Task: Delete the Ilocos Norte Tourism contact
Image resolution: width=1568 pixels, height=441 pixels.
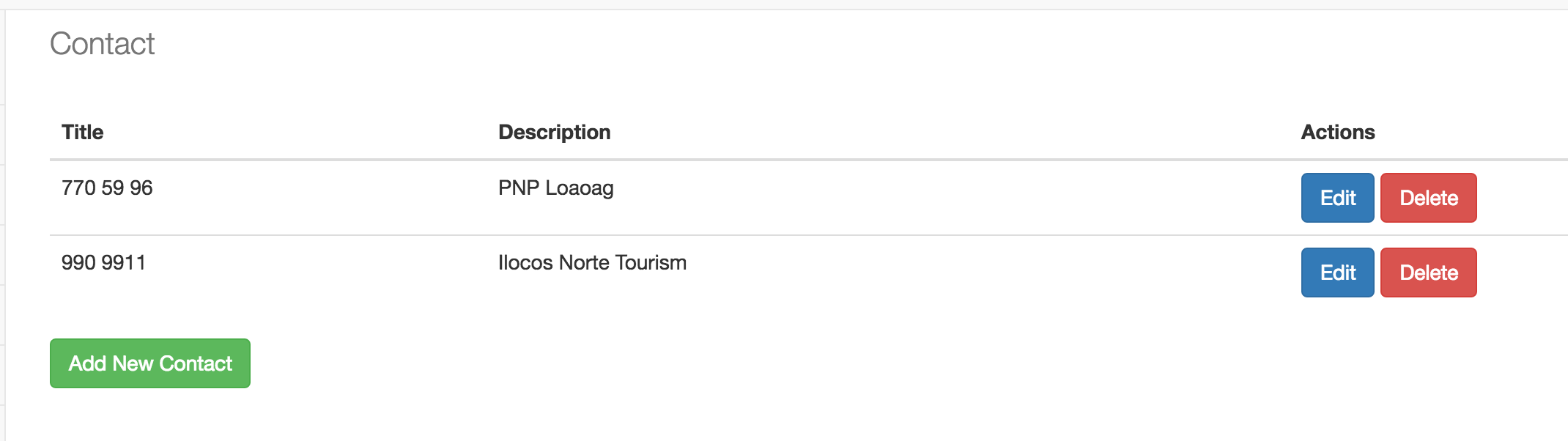Action: (x=1428, y=273)
